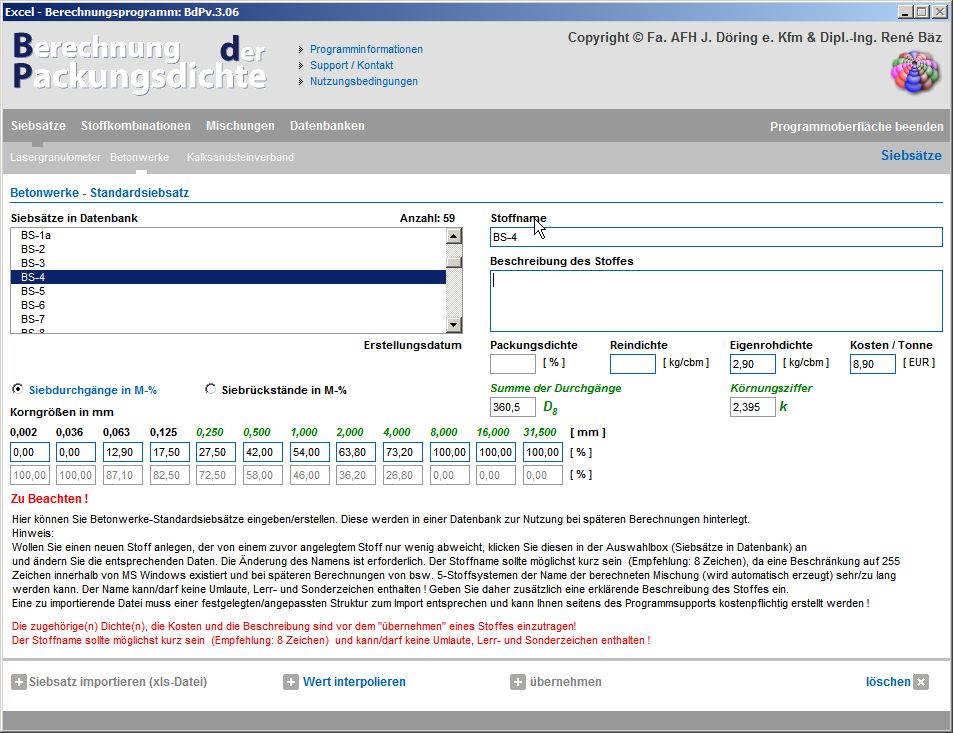The image size is (953, 733).
Task: Open the Mischungen menu
Action: pyautogui.click(x=240, y=126)
